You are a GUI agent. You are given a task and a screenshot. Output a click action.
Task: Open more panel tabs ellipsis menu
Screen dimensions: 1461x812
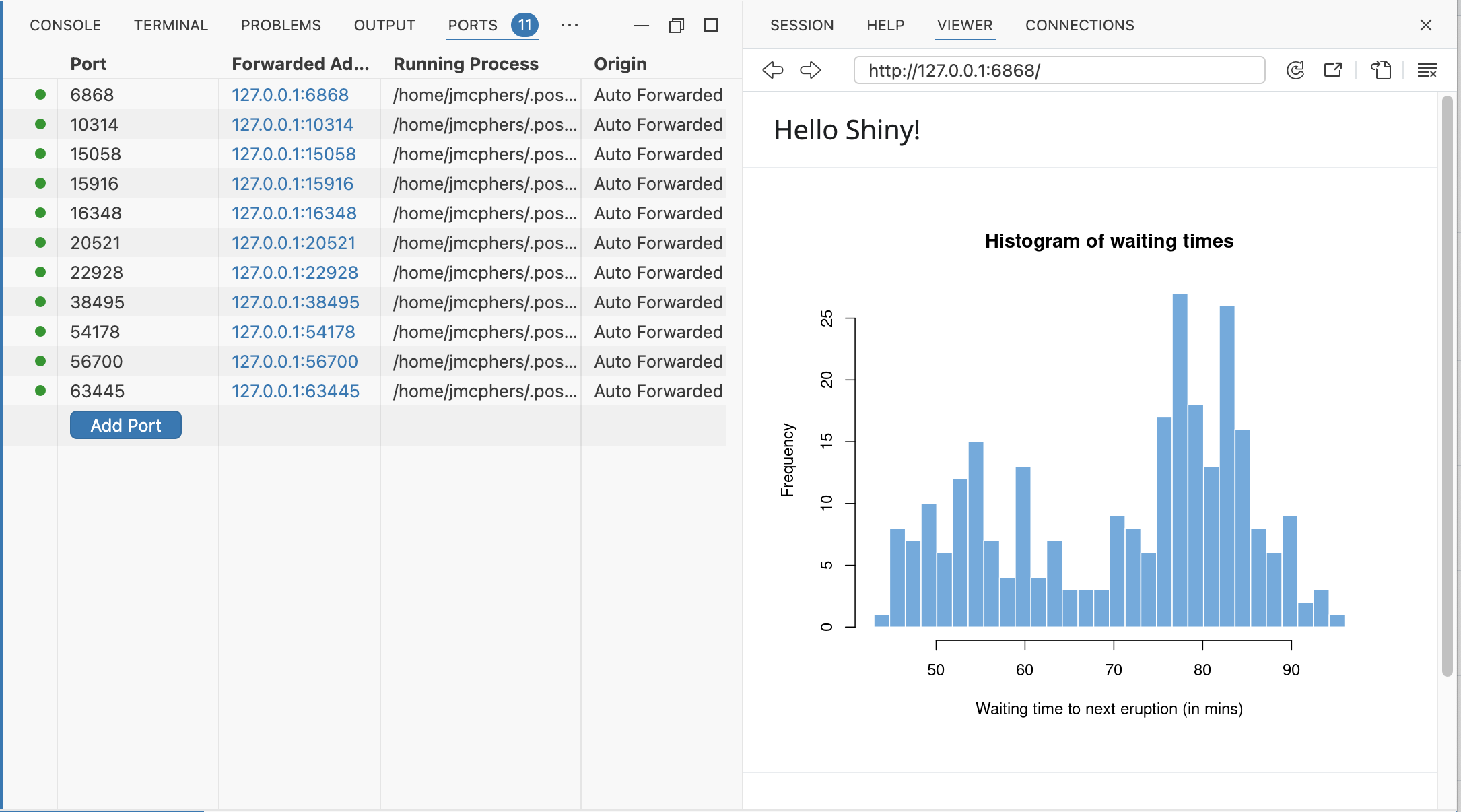pos(569,26)
